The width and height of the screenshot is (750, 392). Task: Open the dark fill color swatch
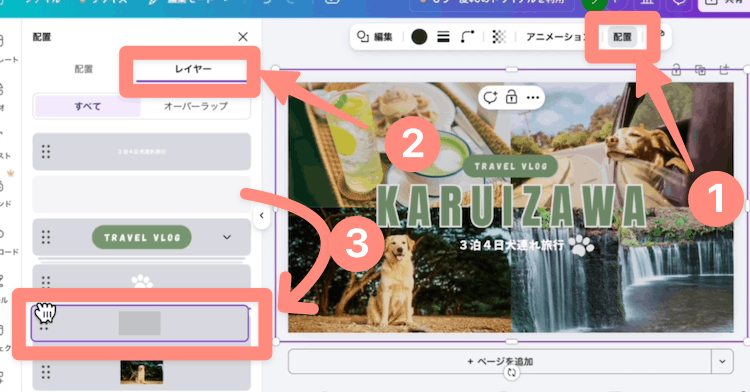click(x=419, y=37)
